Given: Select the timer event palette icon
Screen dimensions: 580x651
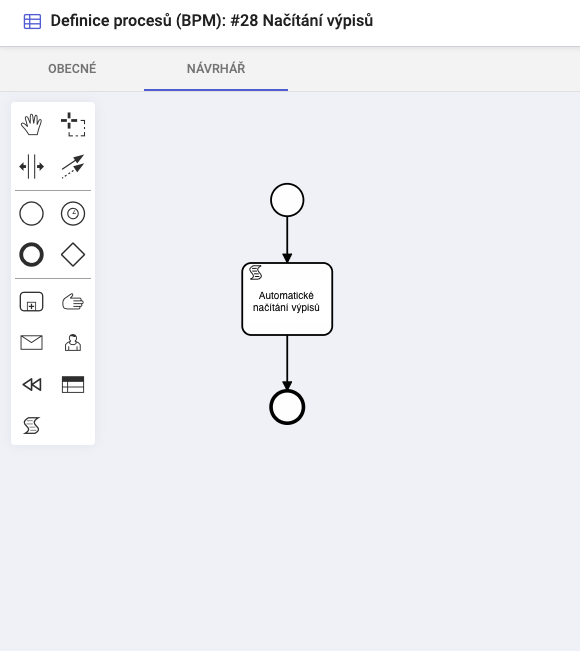Looking at the screenshot, I should (73, 213).
